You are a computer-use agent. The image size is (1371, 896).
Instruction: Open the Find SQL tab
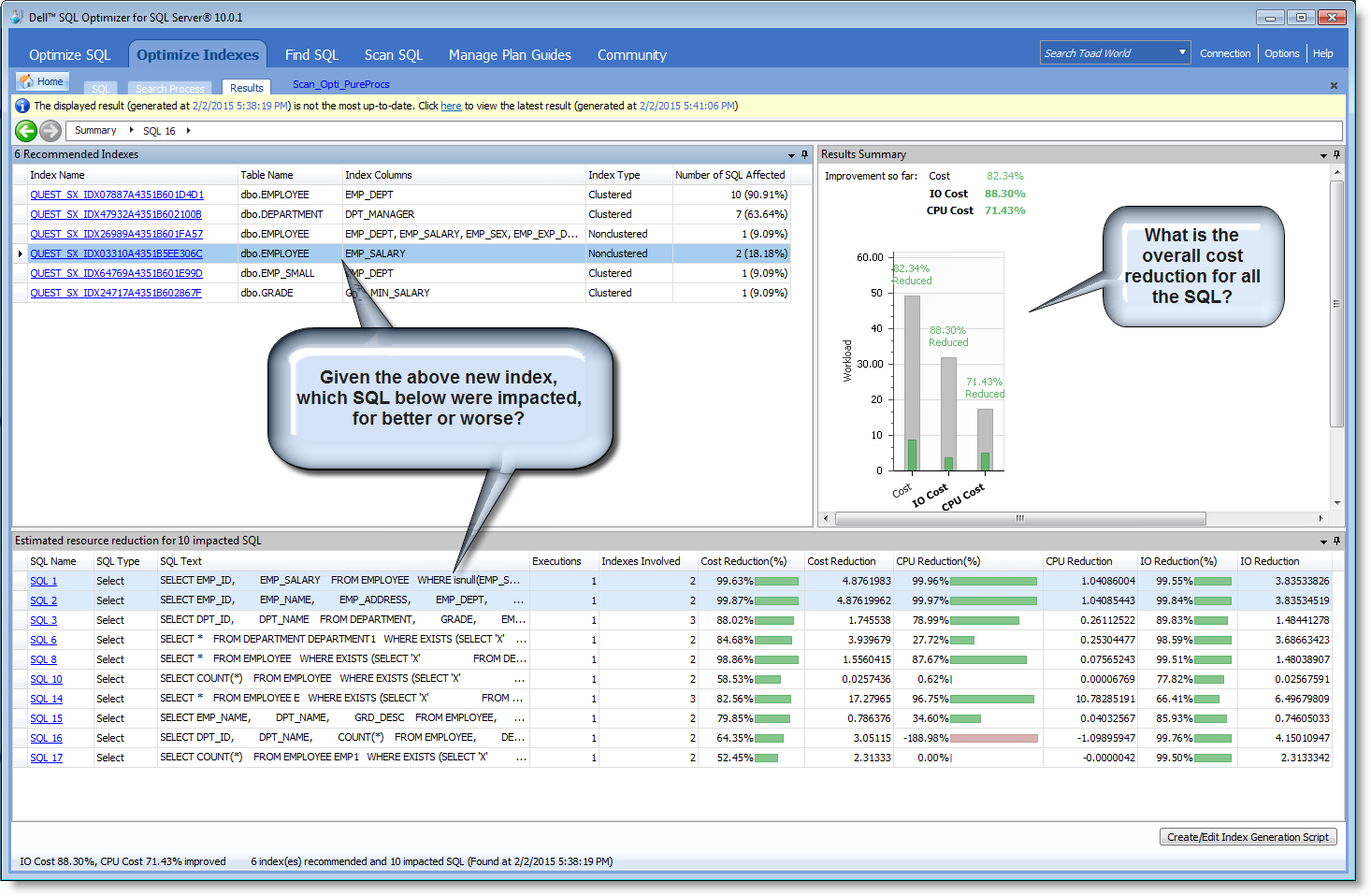[x=311, y=55]
